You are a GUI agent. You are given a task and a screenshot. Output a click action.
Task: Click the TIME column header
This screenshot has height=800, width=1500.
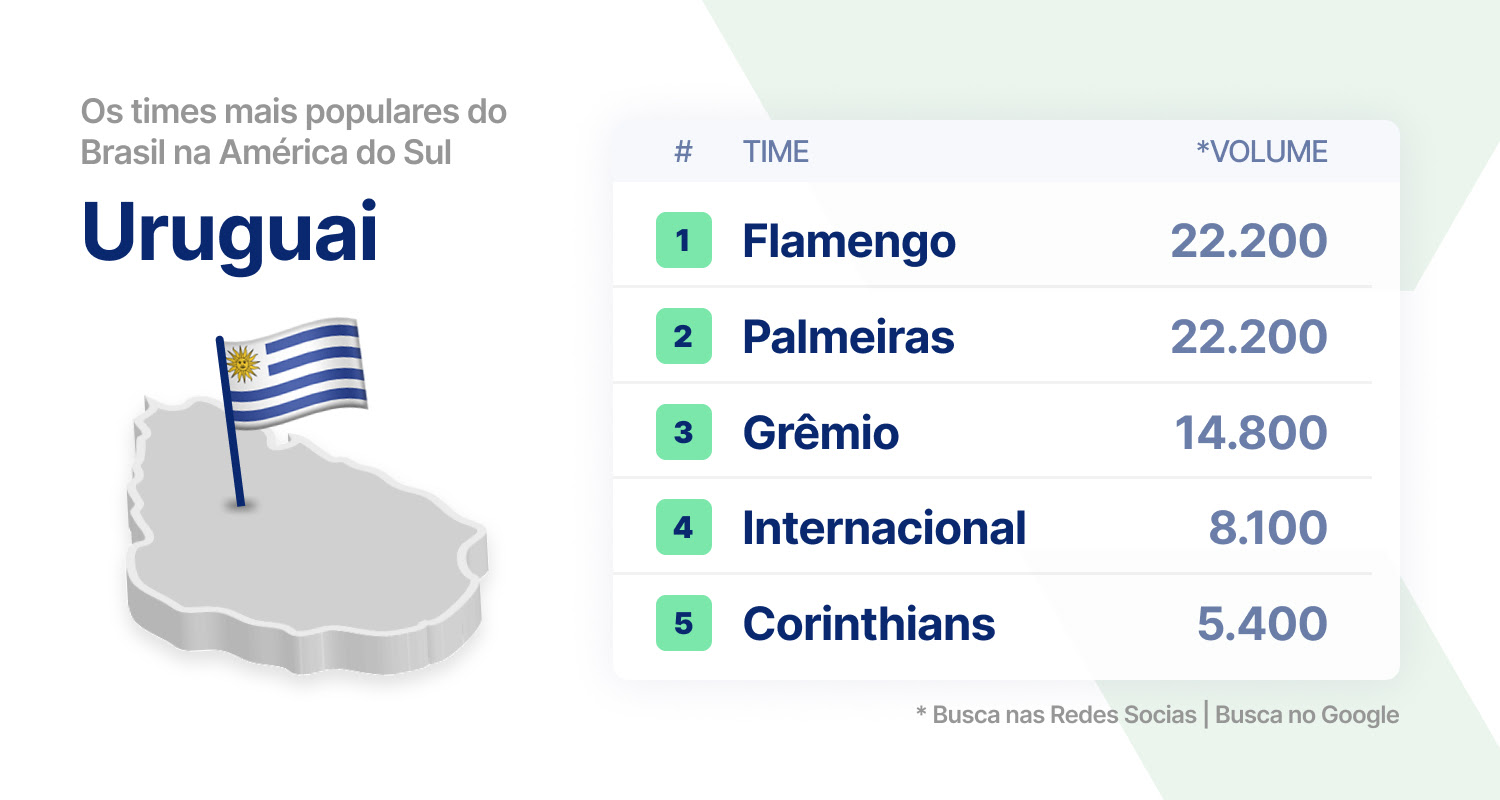[x=776, y=152]
